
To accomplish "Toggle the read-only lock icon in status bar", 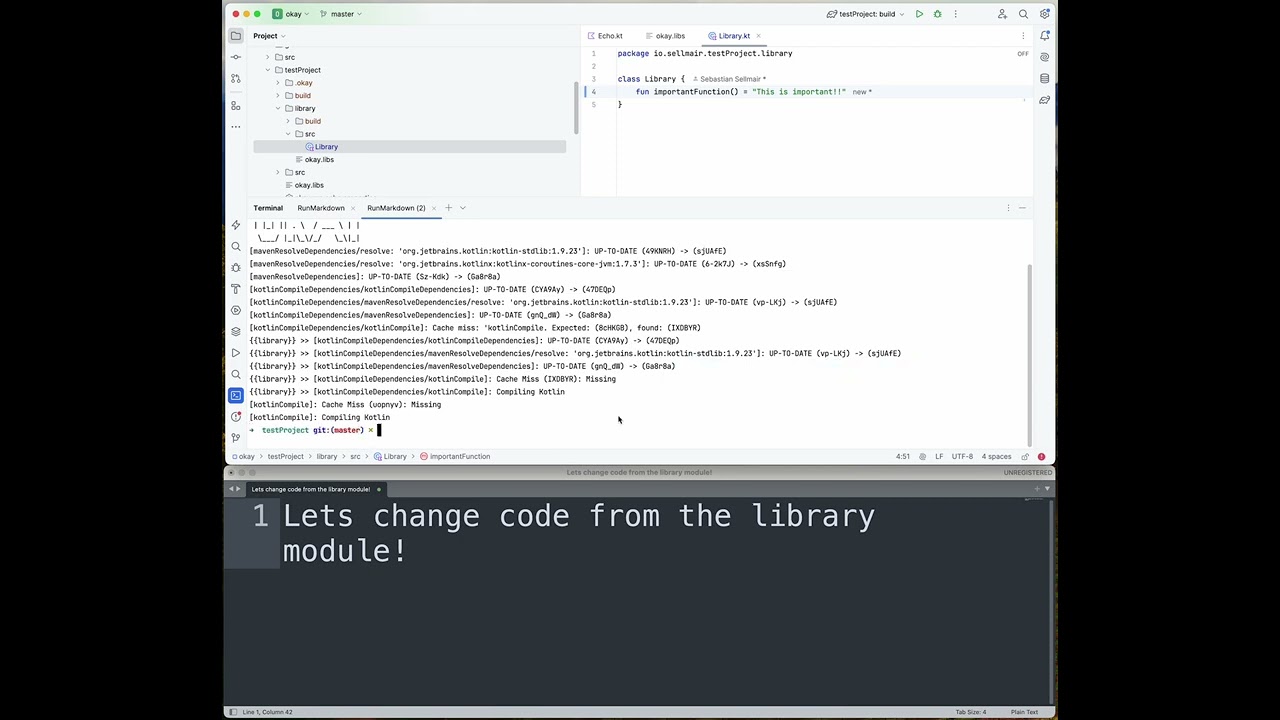I will [x=1025, y=456].
